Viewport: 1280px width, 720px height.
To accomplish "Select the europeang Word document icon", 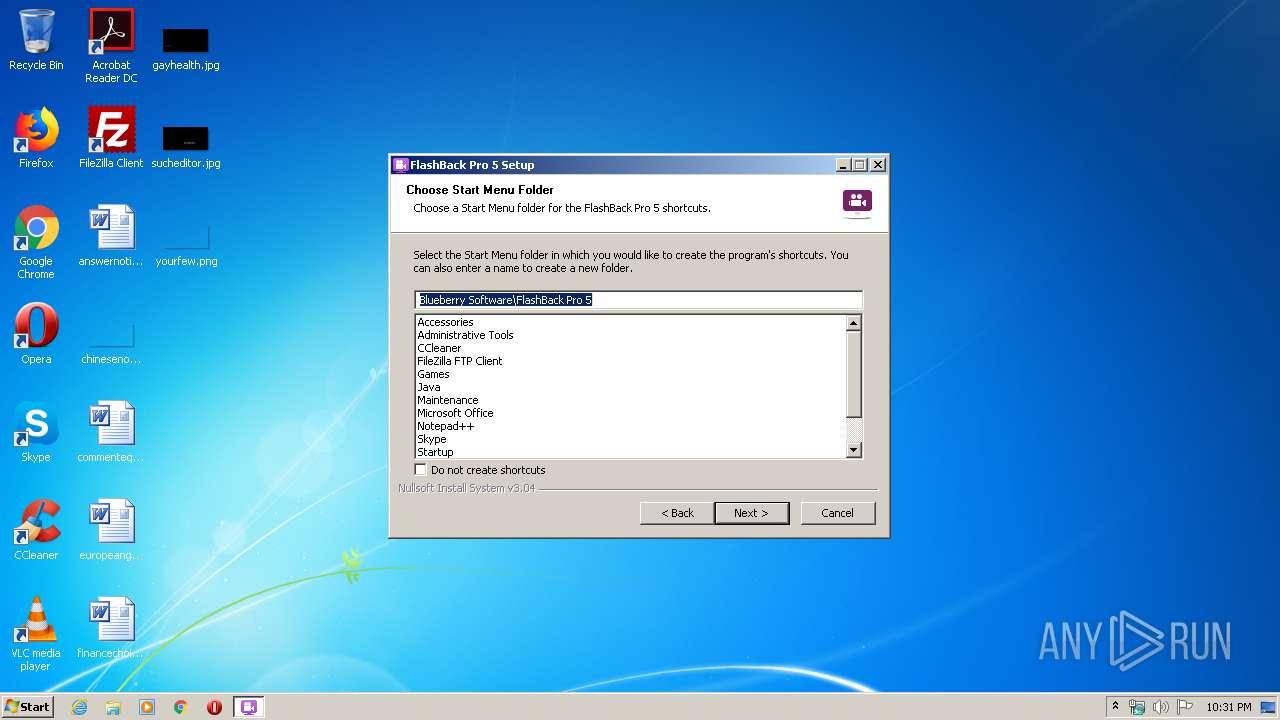I will click(111, 530).
